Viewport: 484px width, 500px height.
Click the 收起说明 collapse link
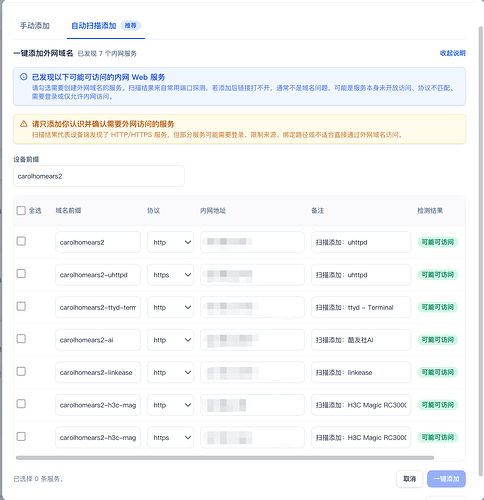coord(453,53)
